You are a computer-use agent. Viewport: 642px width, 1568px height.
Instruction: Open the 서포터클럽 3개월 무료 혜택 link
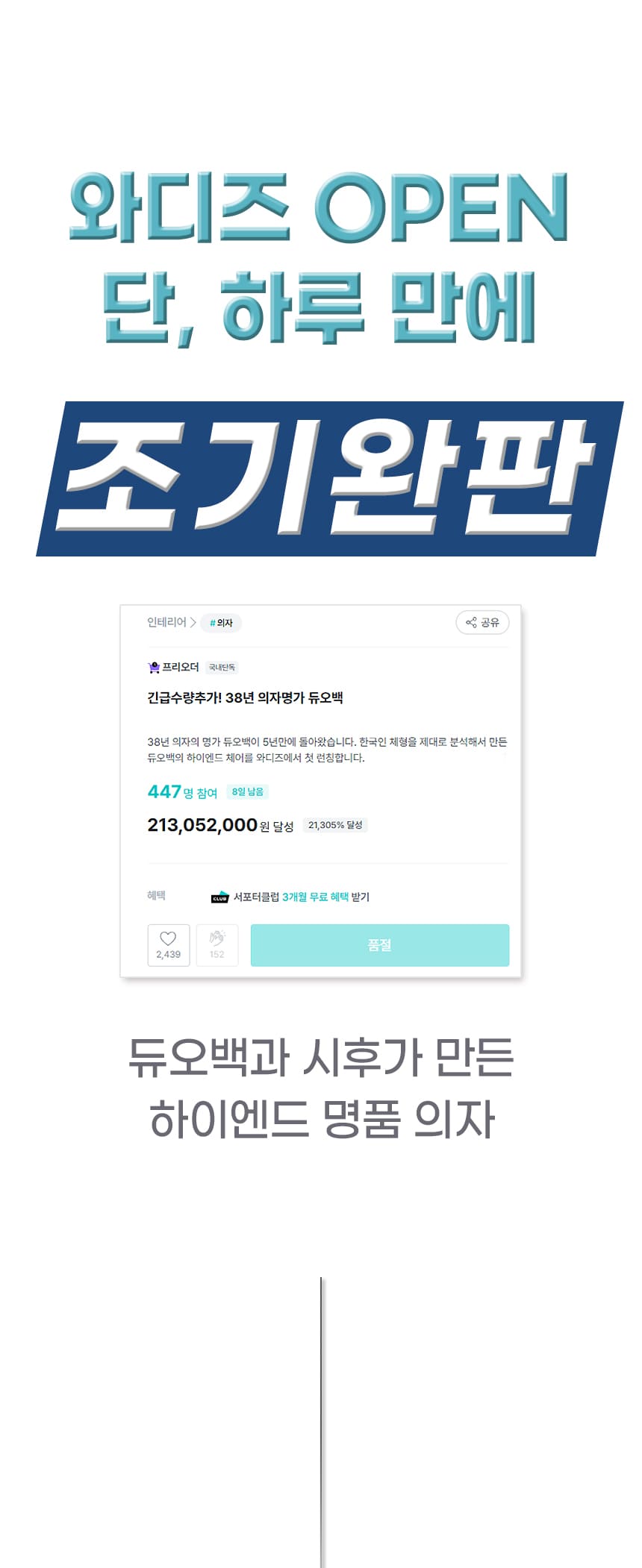[302, 897]
